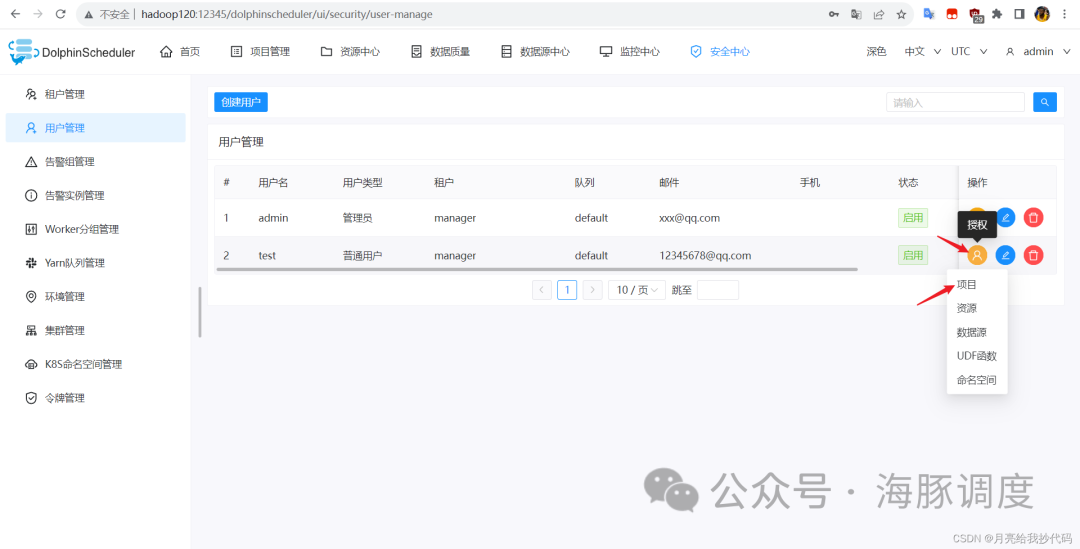Click the 请输入 search input field
Screen dimensions: 1080x549
click(955, 102)
